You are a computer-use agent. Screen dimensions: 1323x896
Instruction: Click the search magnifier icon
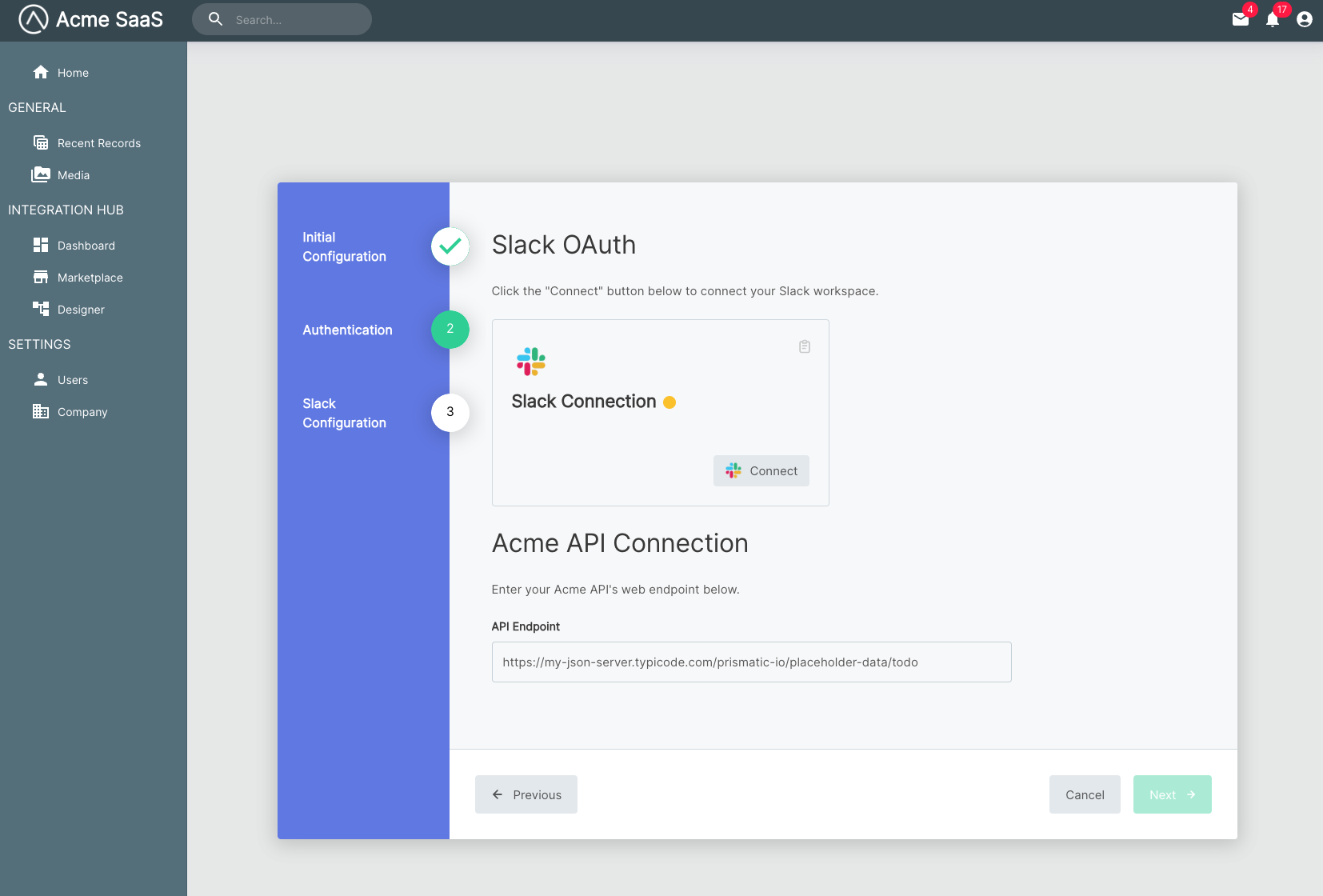(x=215, y=19)
